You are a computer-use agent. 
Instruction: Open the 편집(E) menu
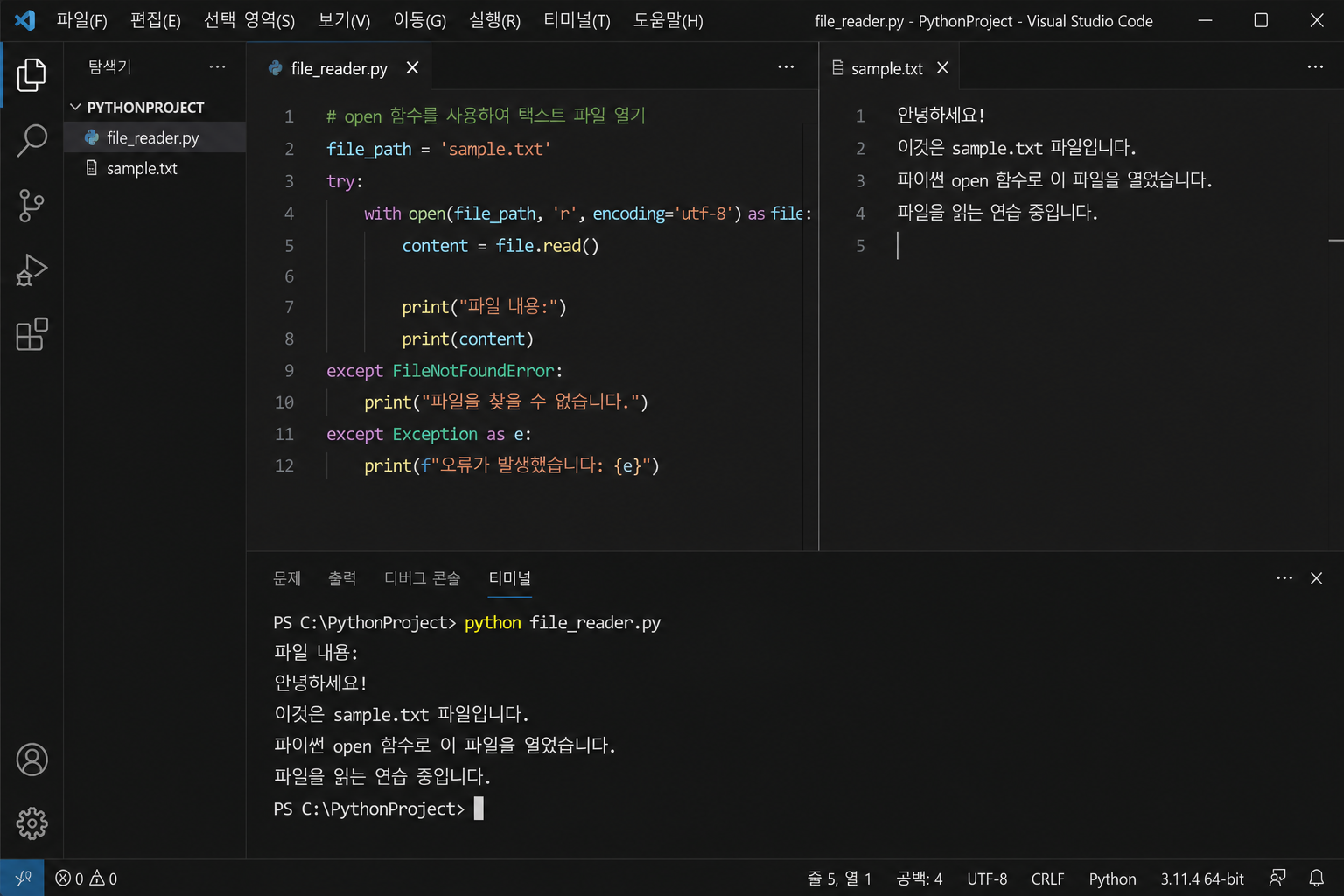tap(155, 20)
